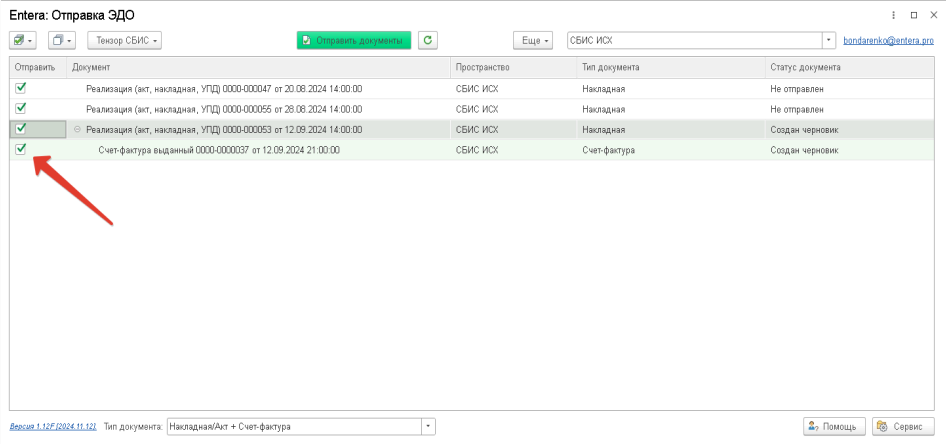Sort by the Пространство column header
This screenshot has width=946, height=444.
(513, 68)
